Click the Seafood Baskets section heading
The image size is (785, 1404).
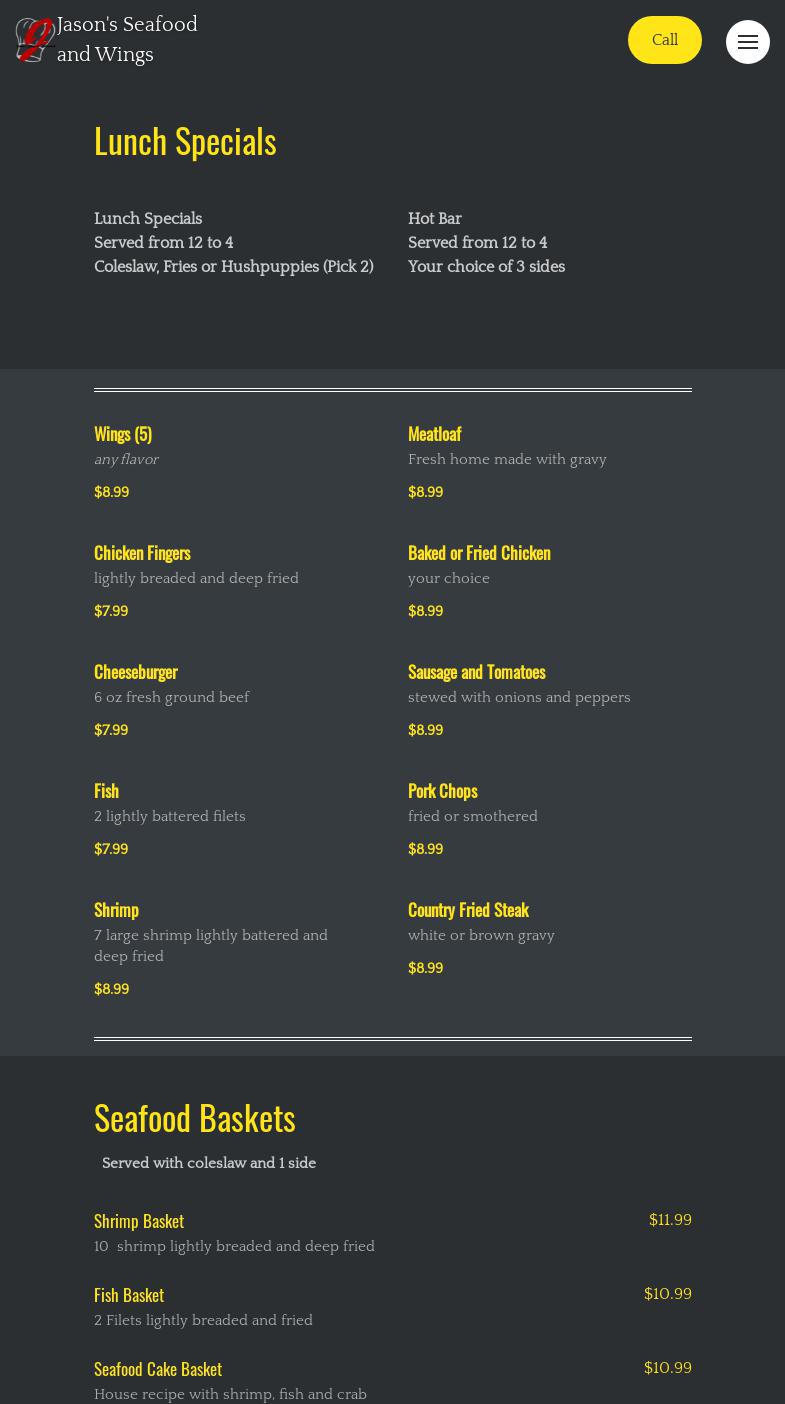click(x=195, y=1118)
